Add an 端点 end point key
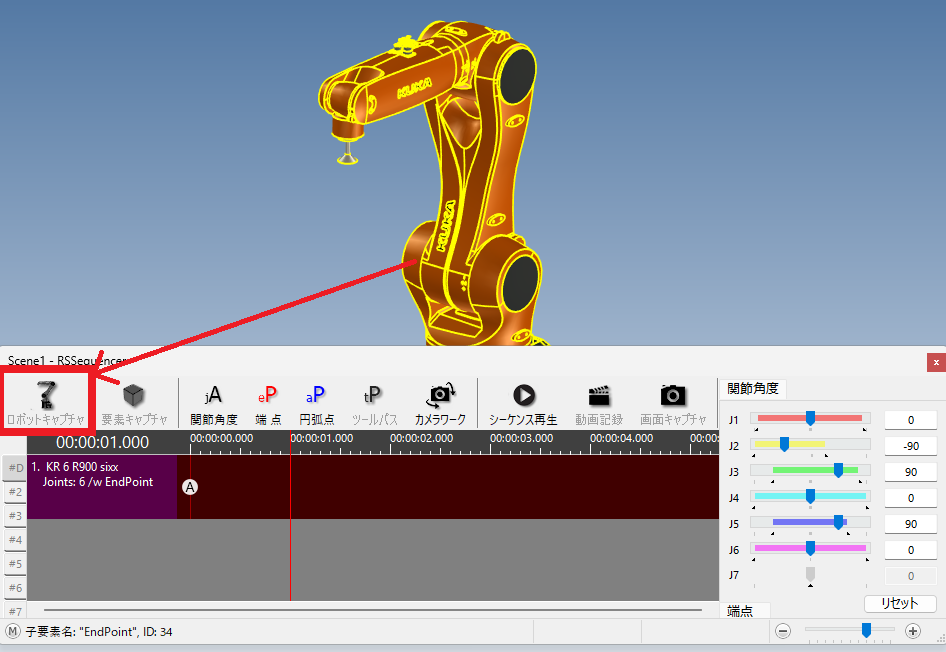Screen dimensions: 946x652 pyautogui.click(x=268, y=404)
